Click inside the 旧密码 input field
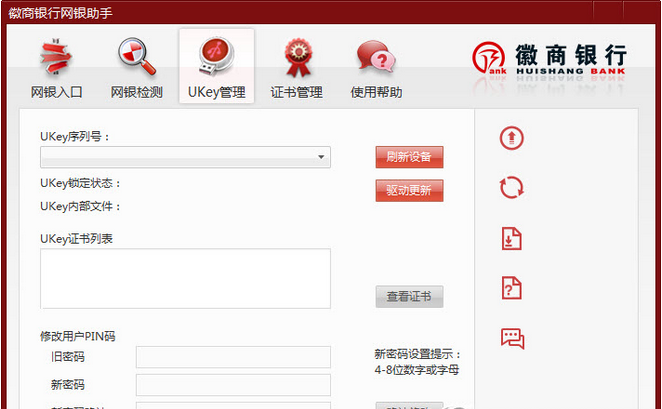The width and height of the screenshot is (662, 409). (233, 357)
